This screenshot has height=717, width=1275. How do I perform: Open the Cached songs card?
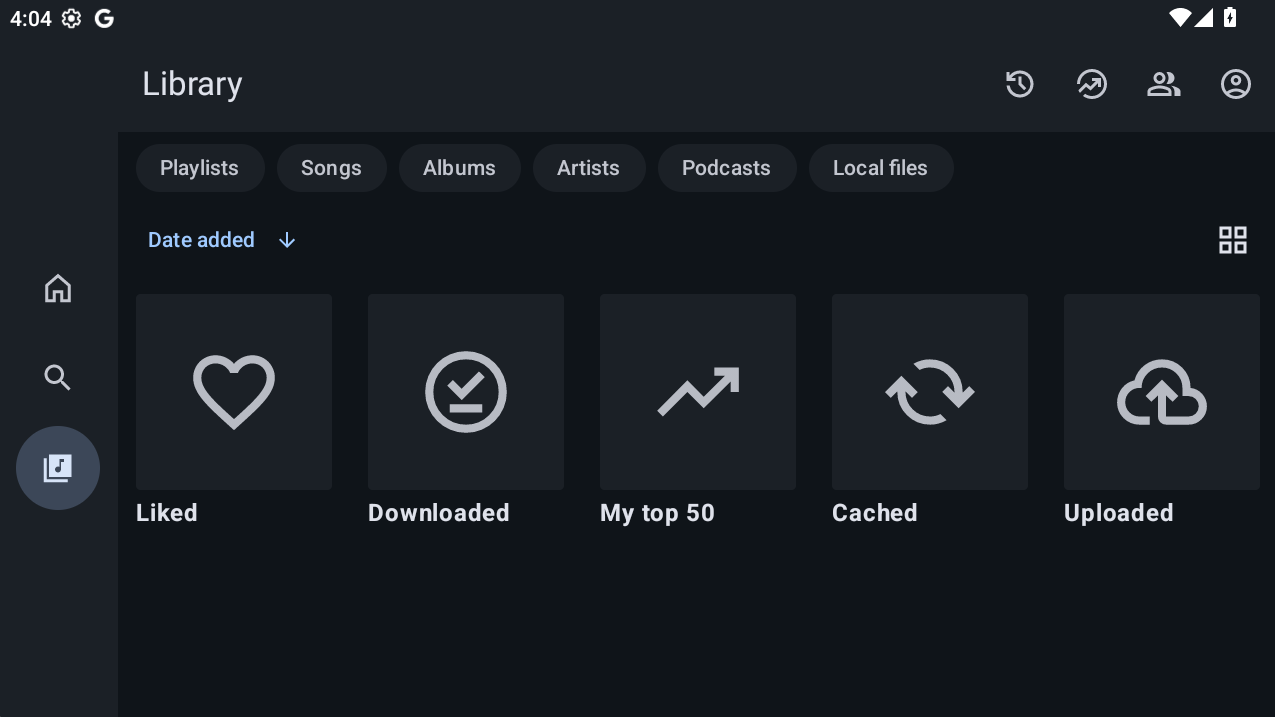[929, 391]
